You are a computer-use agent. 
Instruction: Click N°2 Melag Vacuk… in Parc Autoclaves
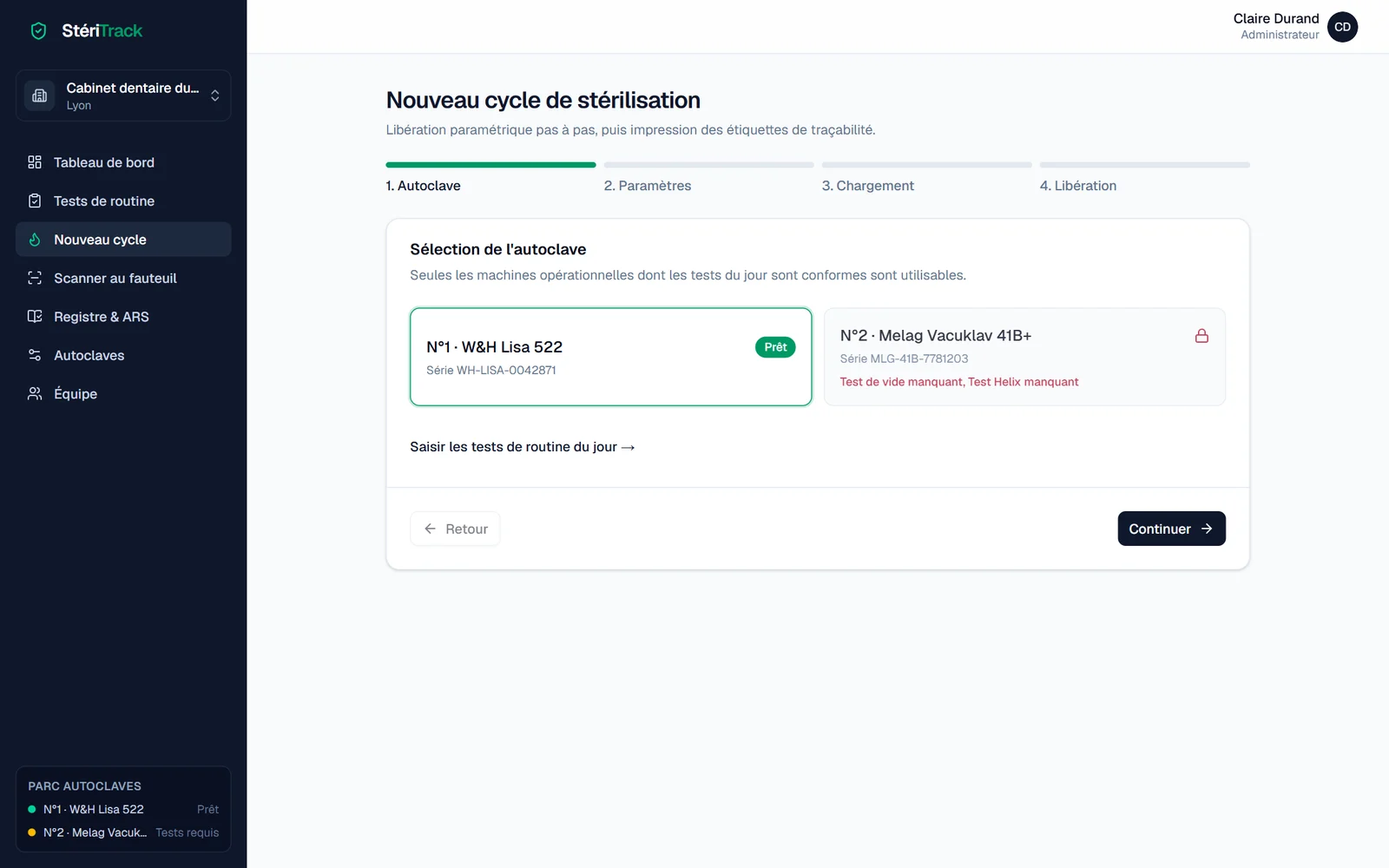95,832
